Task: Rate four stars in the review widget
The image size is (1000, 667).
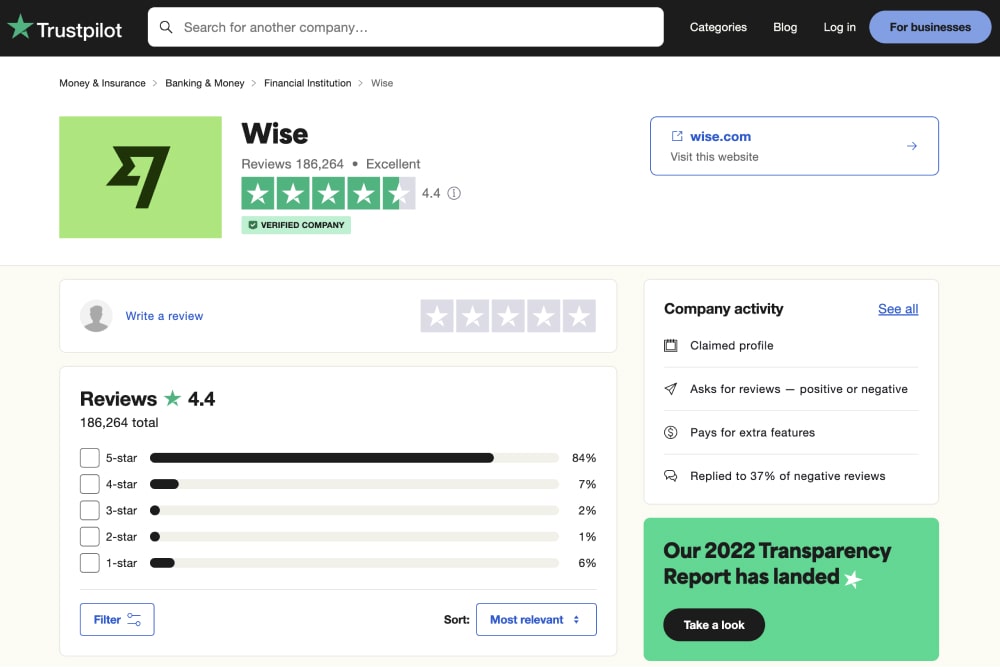Action: pos(544,316)
